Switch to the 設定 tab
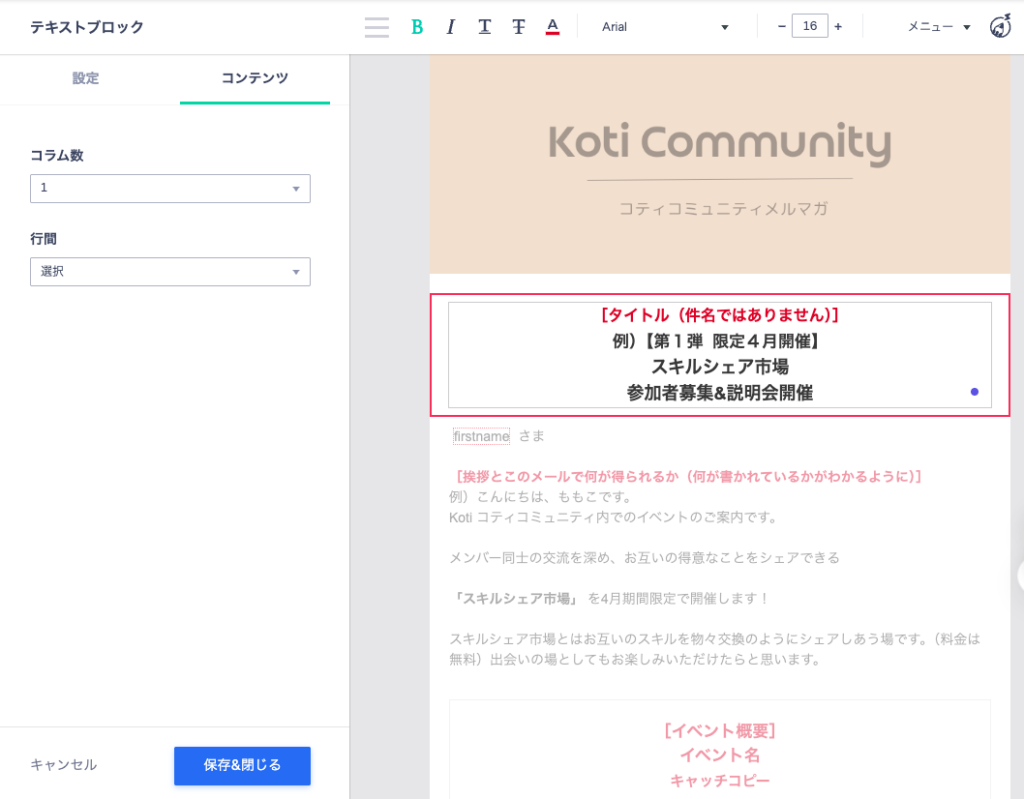Image resolution: width=1024 pixels, height=799 pixels. tap(86, 78)
